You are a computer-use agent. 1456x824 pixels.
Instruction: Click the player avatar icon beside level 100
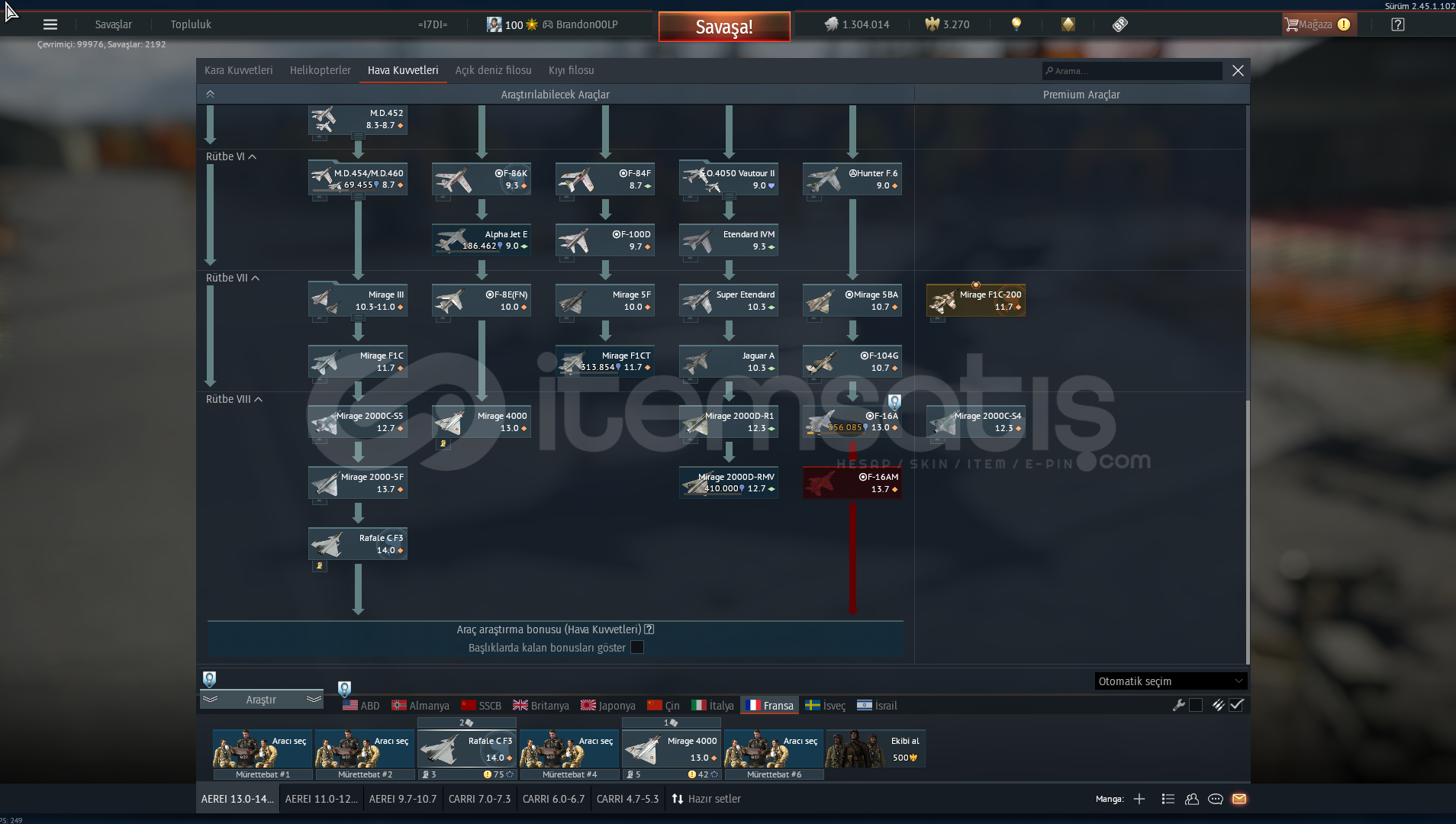(x=494, y=24)
